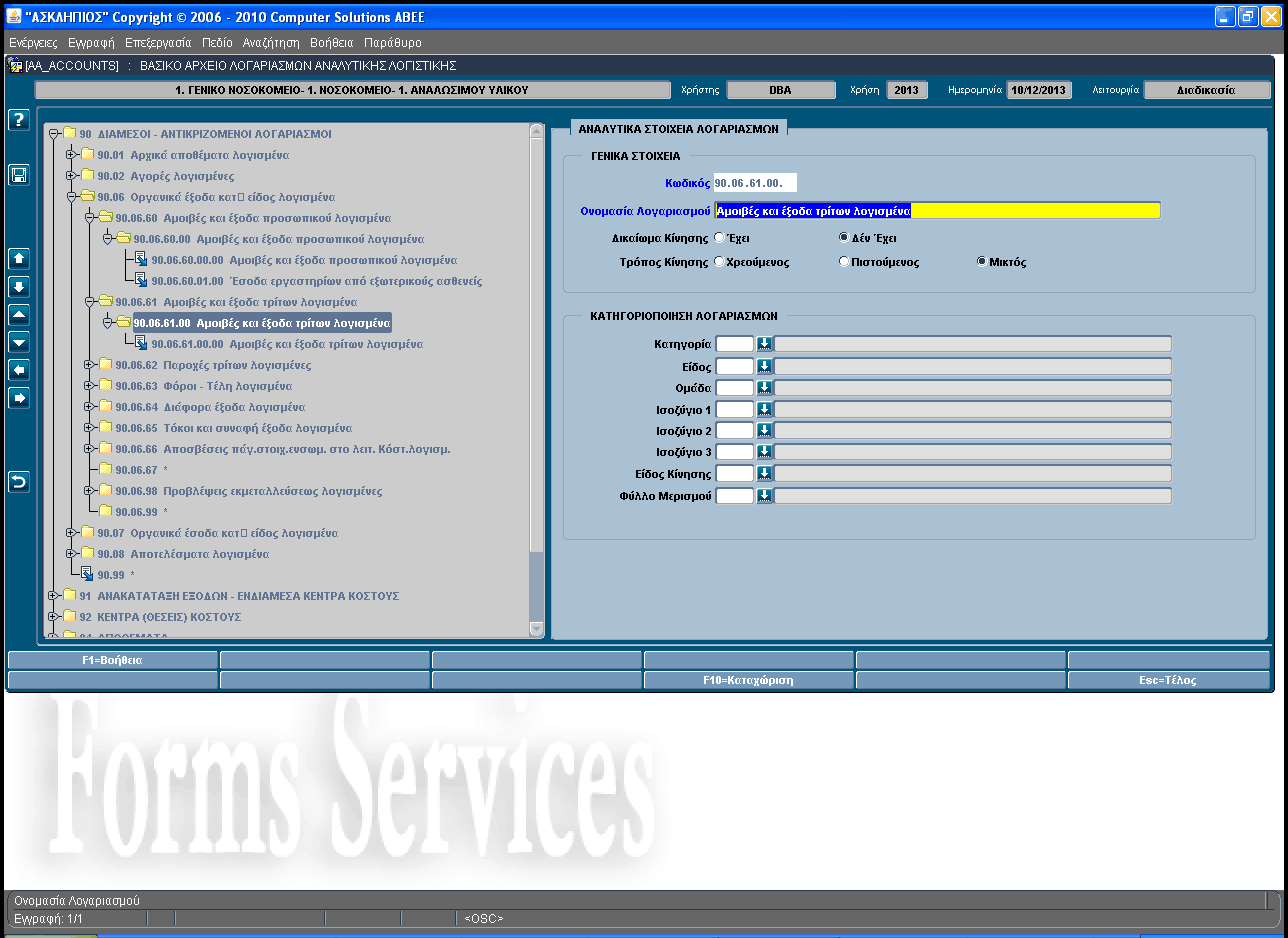Select the 'Έχει' radio button
The width and height of the screenshot is (1288, 938).
click(719, 239)
